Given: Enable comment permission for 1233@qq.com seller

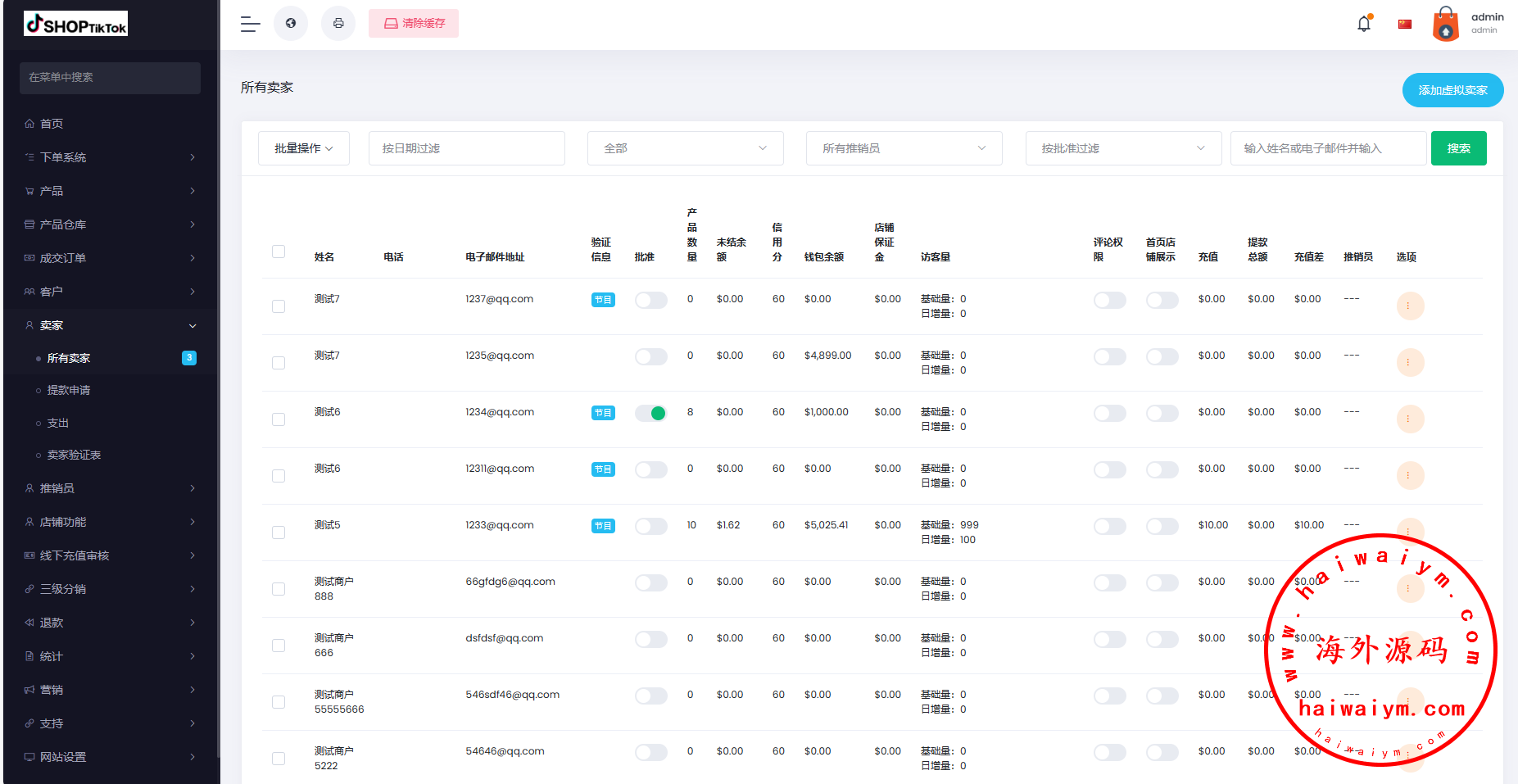Looking at the screenshot, I should point(1109,527).
